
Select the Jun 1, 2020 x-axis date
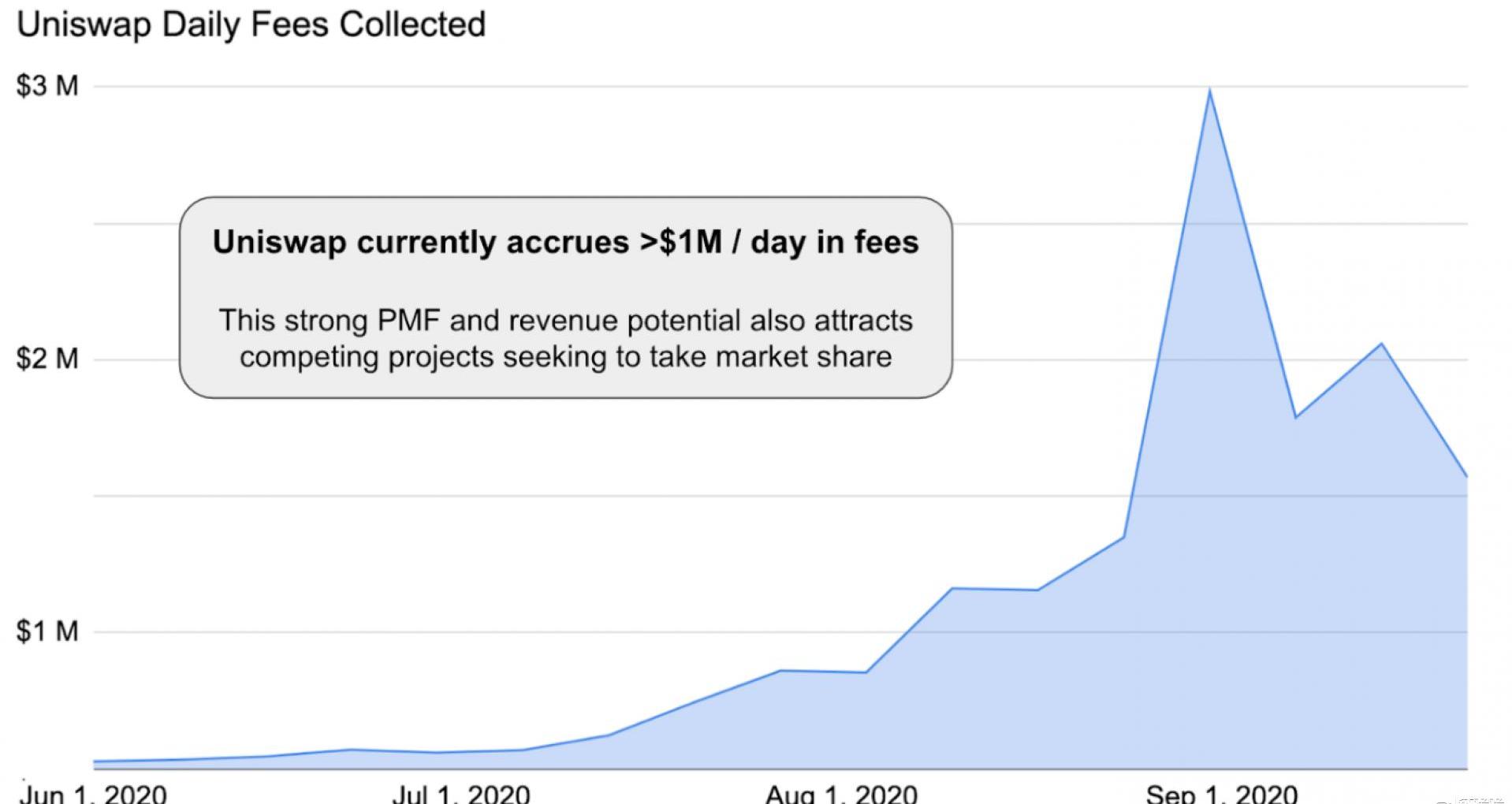point(93,792)
